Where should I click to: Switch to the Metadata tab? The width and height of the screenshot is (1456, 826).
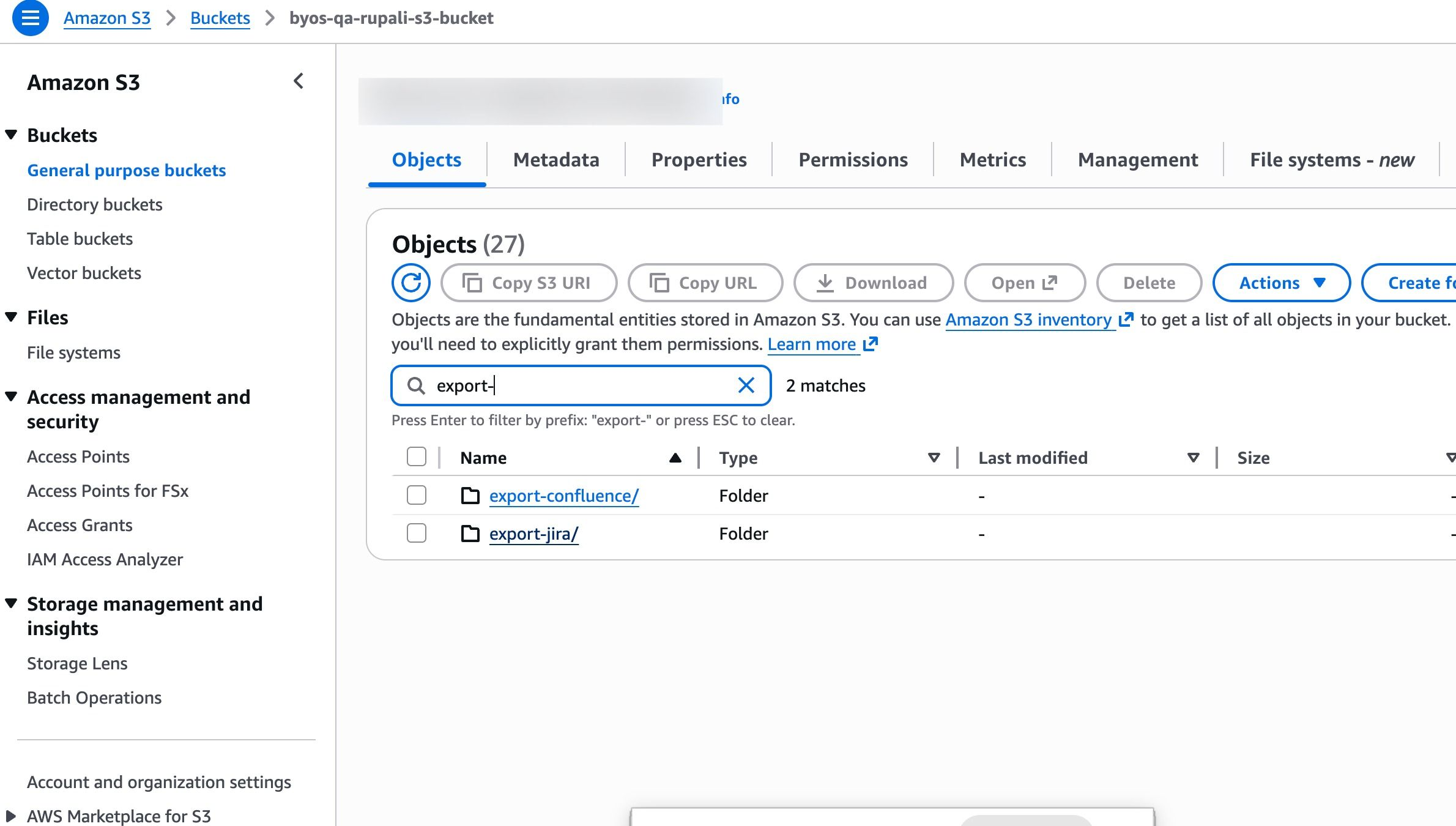(556, 160)
